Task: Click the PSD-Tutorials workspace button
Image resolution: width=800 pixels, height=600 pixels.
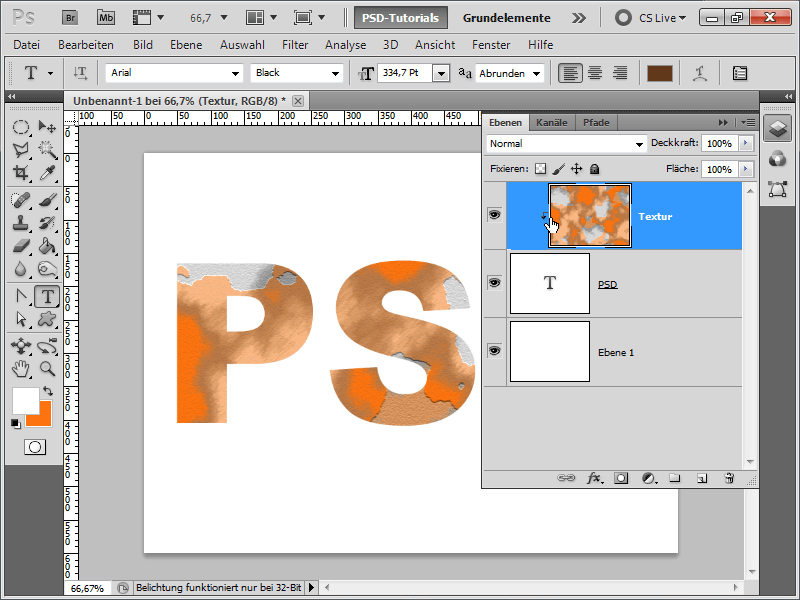Action: [x=400, y=17]
